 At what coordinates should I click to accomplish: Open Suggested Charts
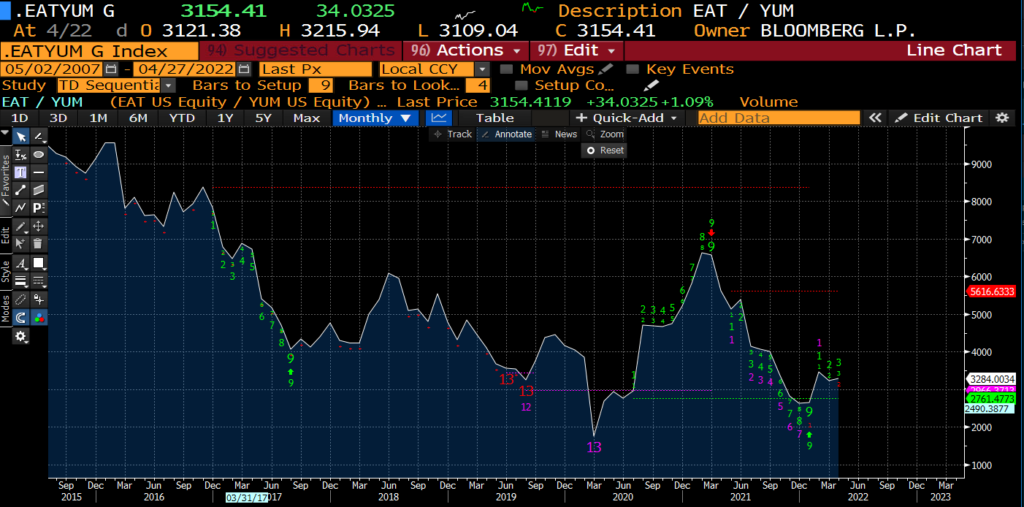[300, 51]
